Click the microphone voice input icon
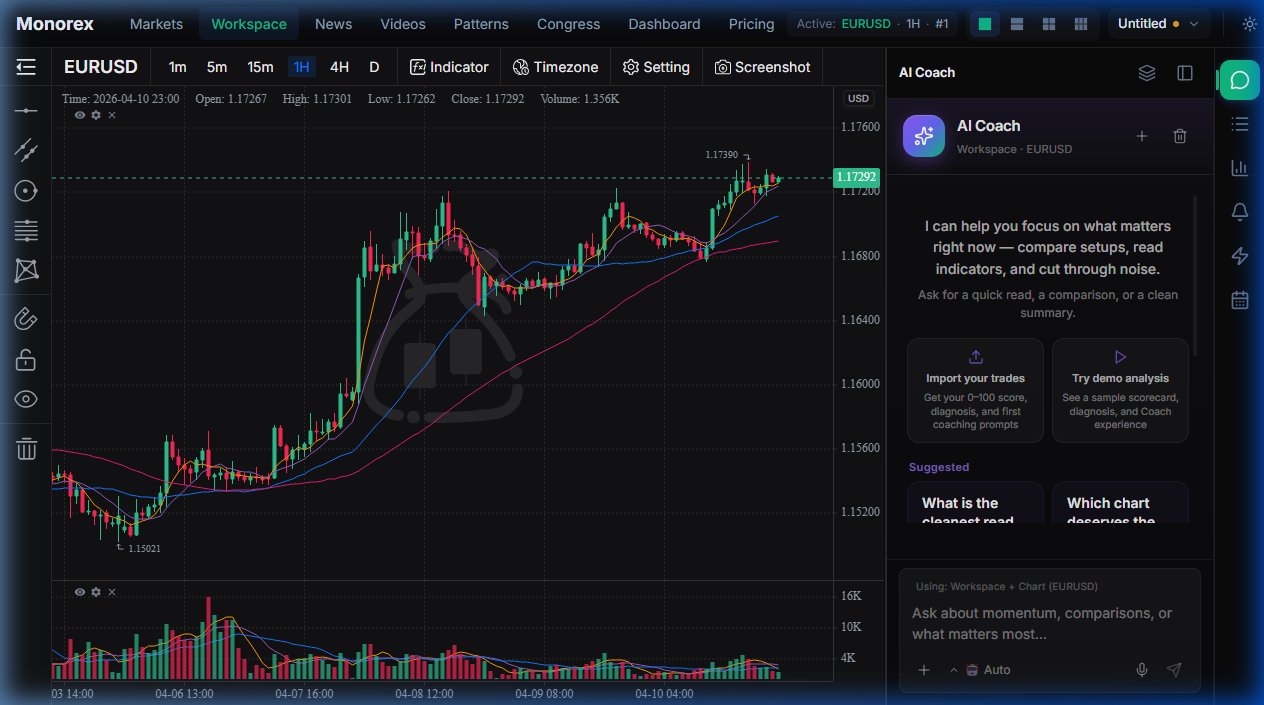Screen dimensions: 1264x705 click(x=1142, y=670)
